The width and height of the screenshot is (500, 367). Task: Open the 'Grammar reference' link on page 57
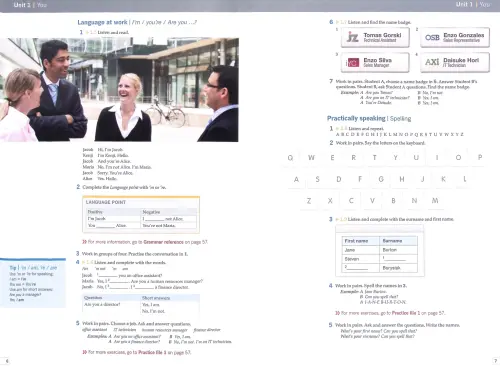163,242
